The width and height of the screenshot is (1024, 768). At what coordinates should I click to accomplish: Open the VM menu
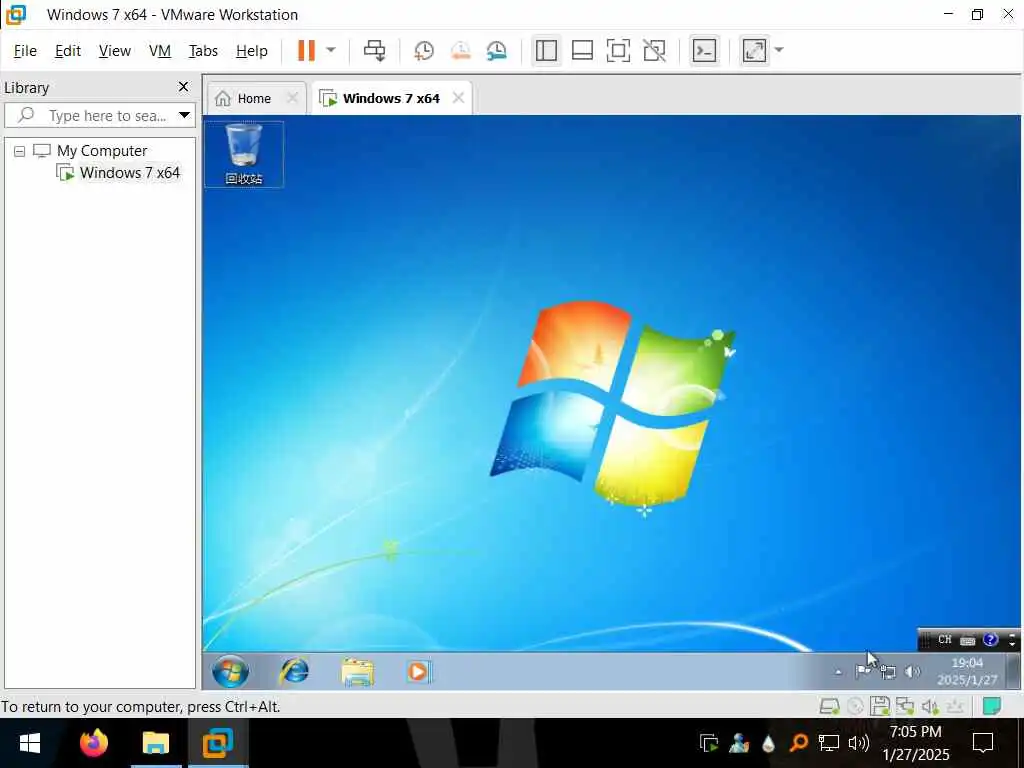[x=159, y=51]
